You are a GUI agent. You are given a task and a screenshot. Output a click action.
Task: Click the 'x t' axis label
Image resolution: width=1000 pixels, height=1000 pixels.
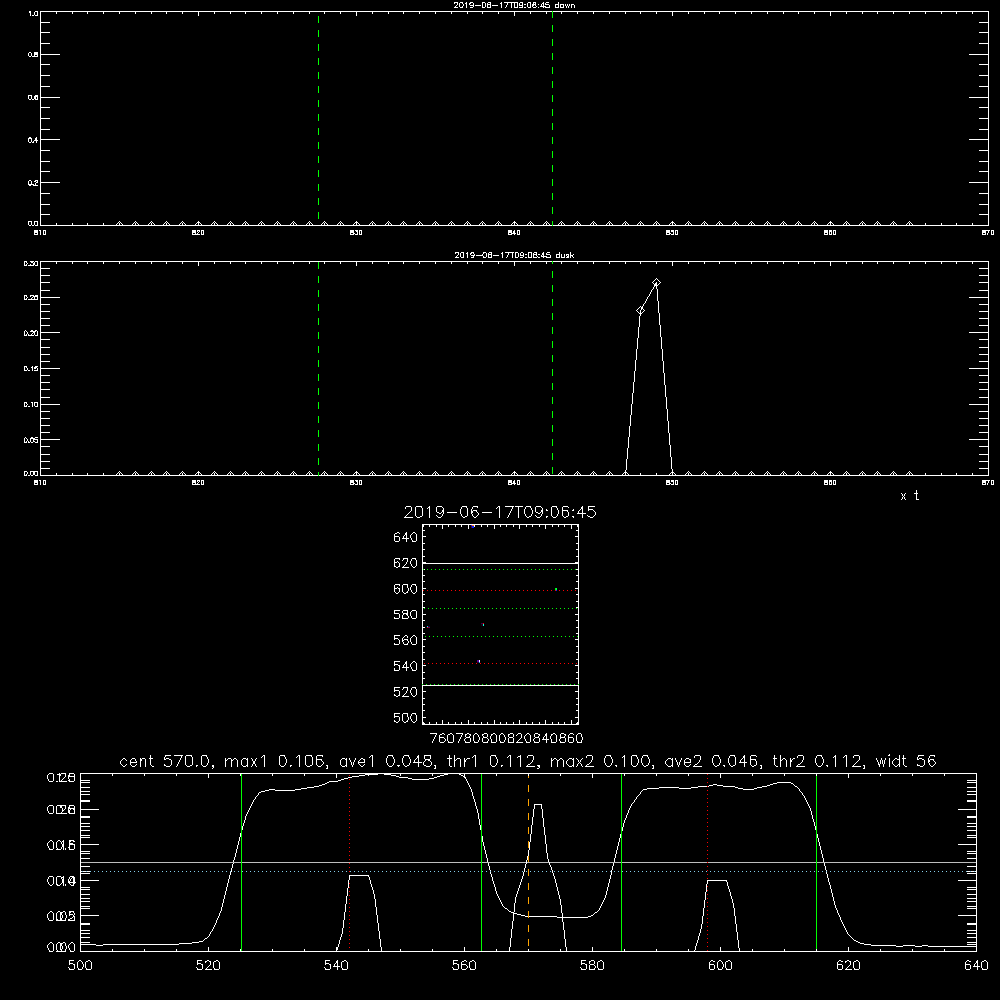pyautogui.click(x=909, y=496)
